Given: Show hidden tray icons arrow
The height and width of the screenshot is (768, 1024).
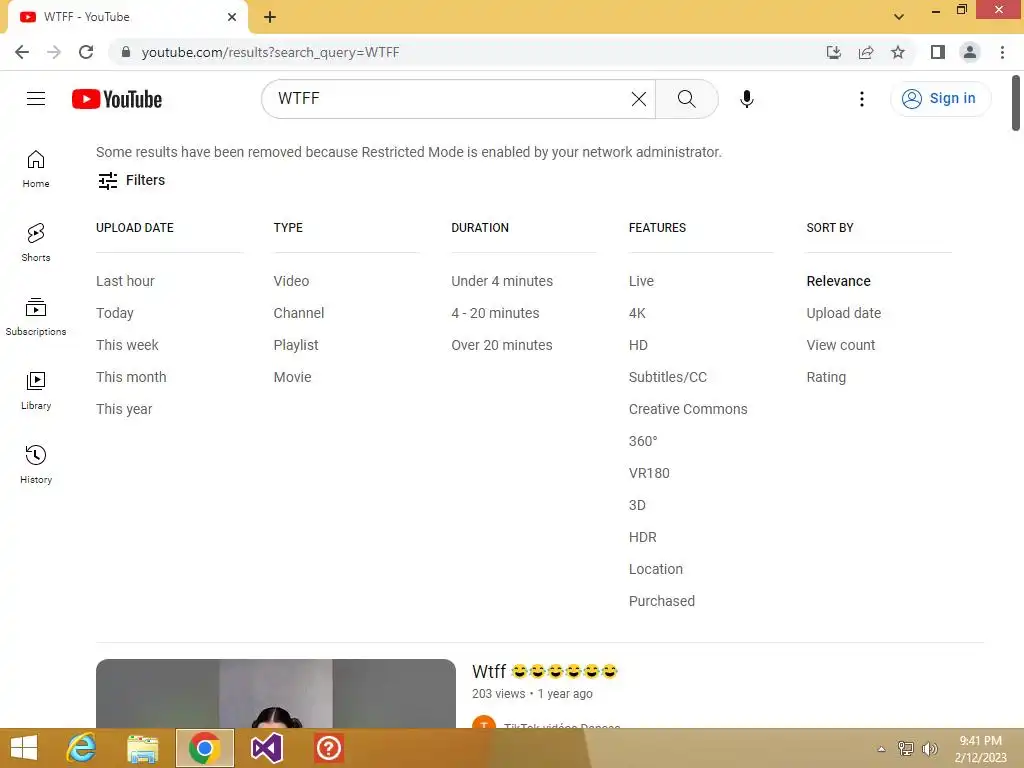Looking at the screenshot, I should pyautogui.click(x=881, y=749).
